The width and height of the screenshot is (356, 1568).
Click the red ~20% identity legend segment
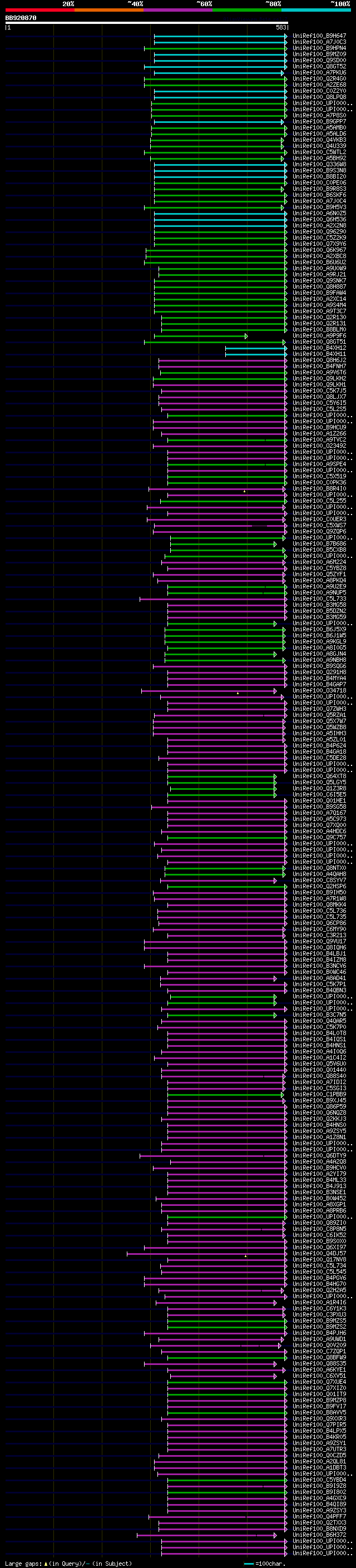[x=39, y=10]
